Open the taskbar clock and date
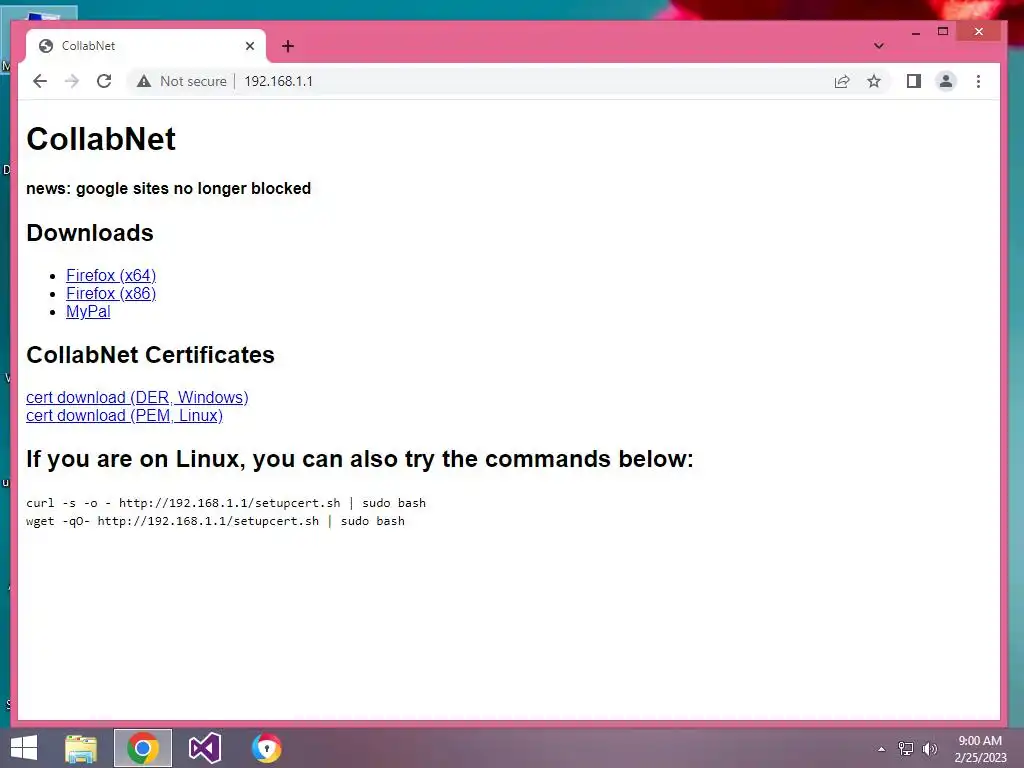Image resolution: width=1024 pixels, height=768 pixels. (x=980, y=749)
